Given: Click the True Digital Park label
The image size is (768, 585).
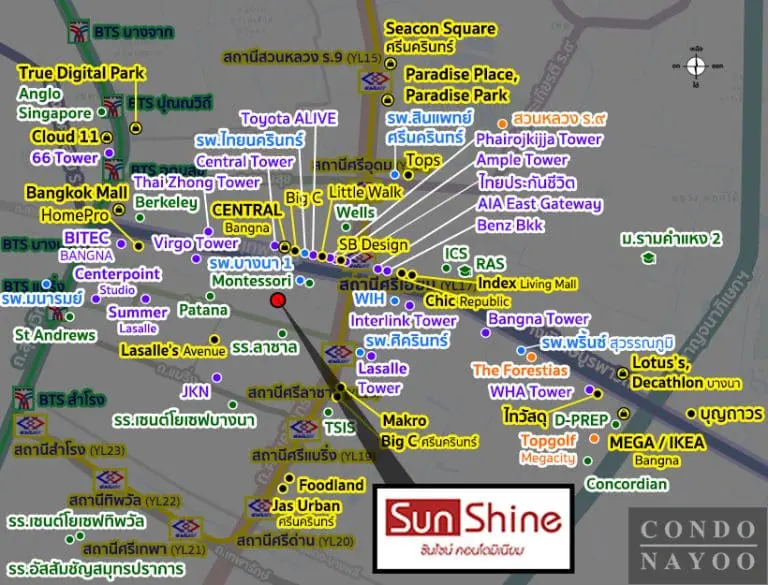Looking at the screenshot, I should coord(81,73).
